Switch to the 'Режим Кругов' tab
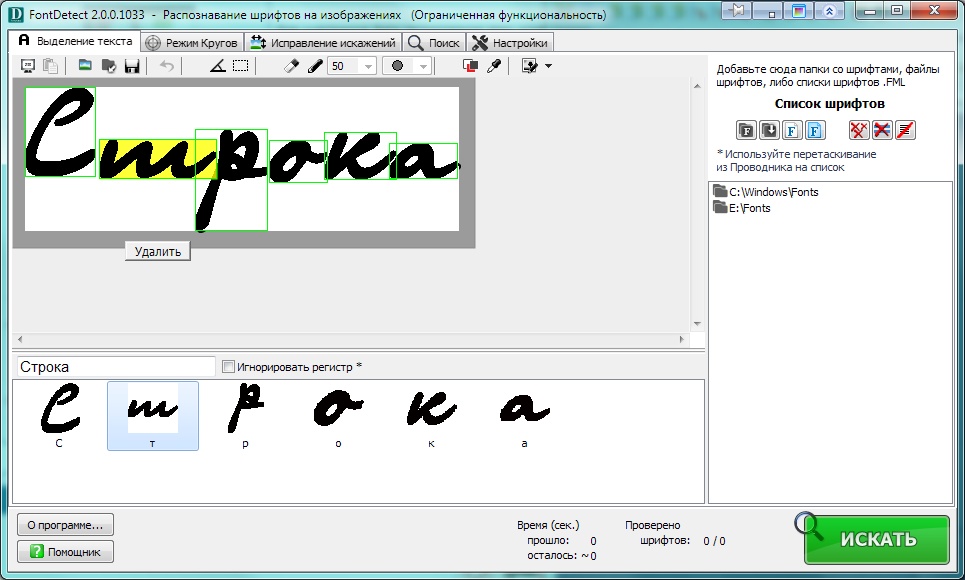Screen dimensions: 965x580 point(192,43)
